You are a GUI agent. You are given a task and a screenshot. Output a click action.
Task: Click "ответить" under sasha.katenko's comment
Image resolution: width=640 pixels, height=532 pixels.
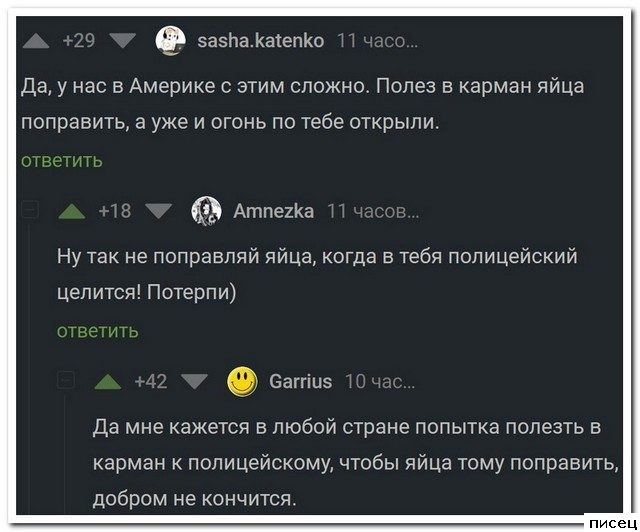coord(61,160)
